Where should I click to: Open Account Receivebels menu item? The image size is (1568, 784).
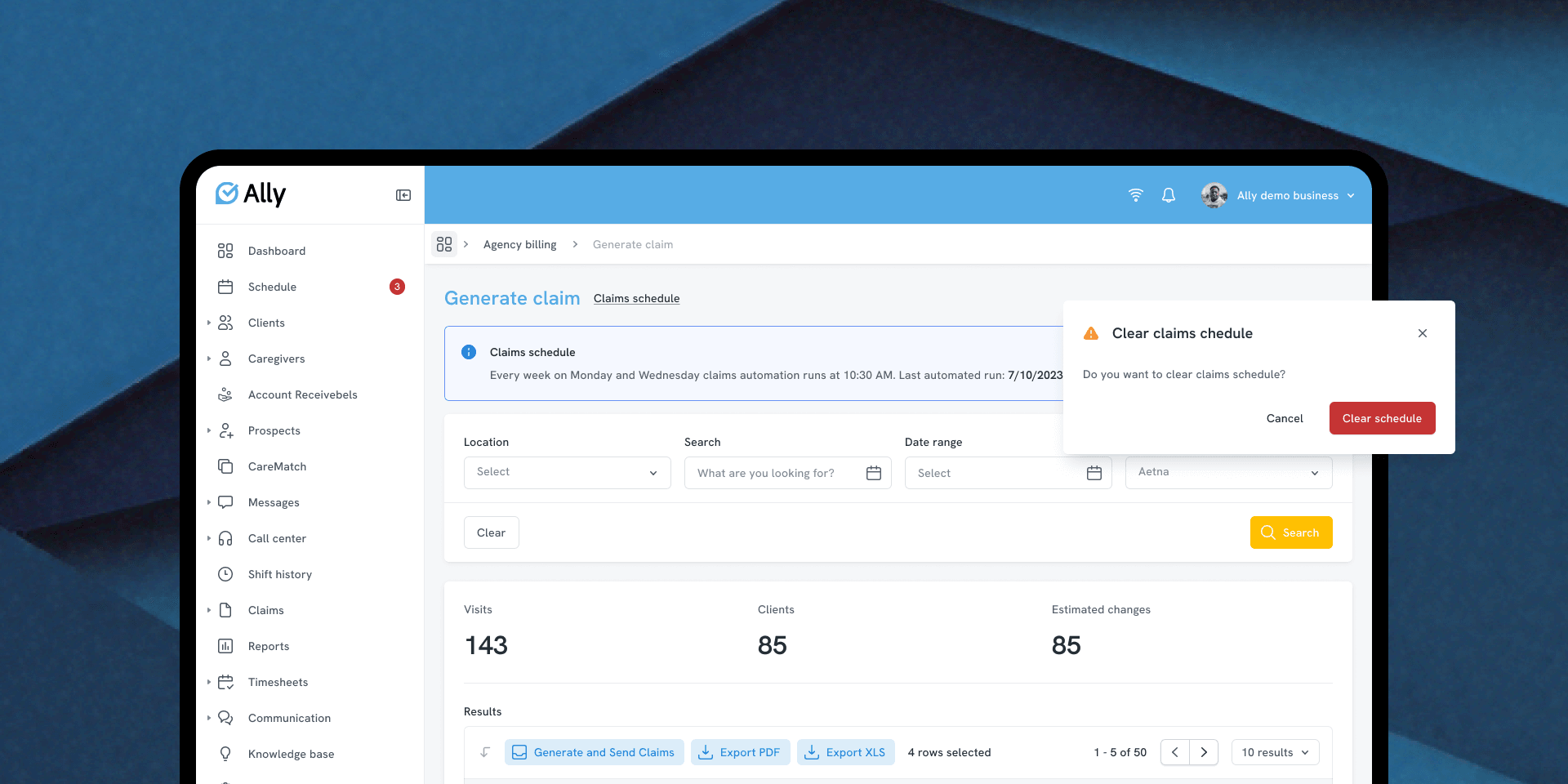point(302,394)
